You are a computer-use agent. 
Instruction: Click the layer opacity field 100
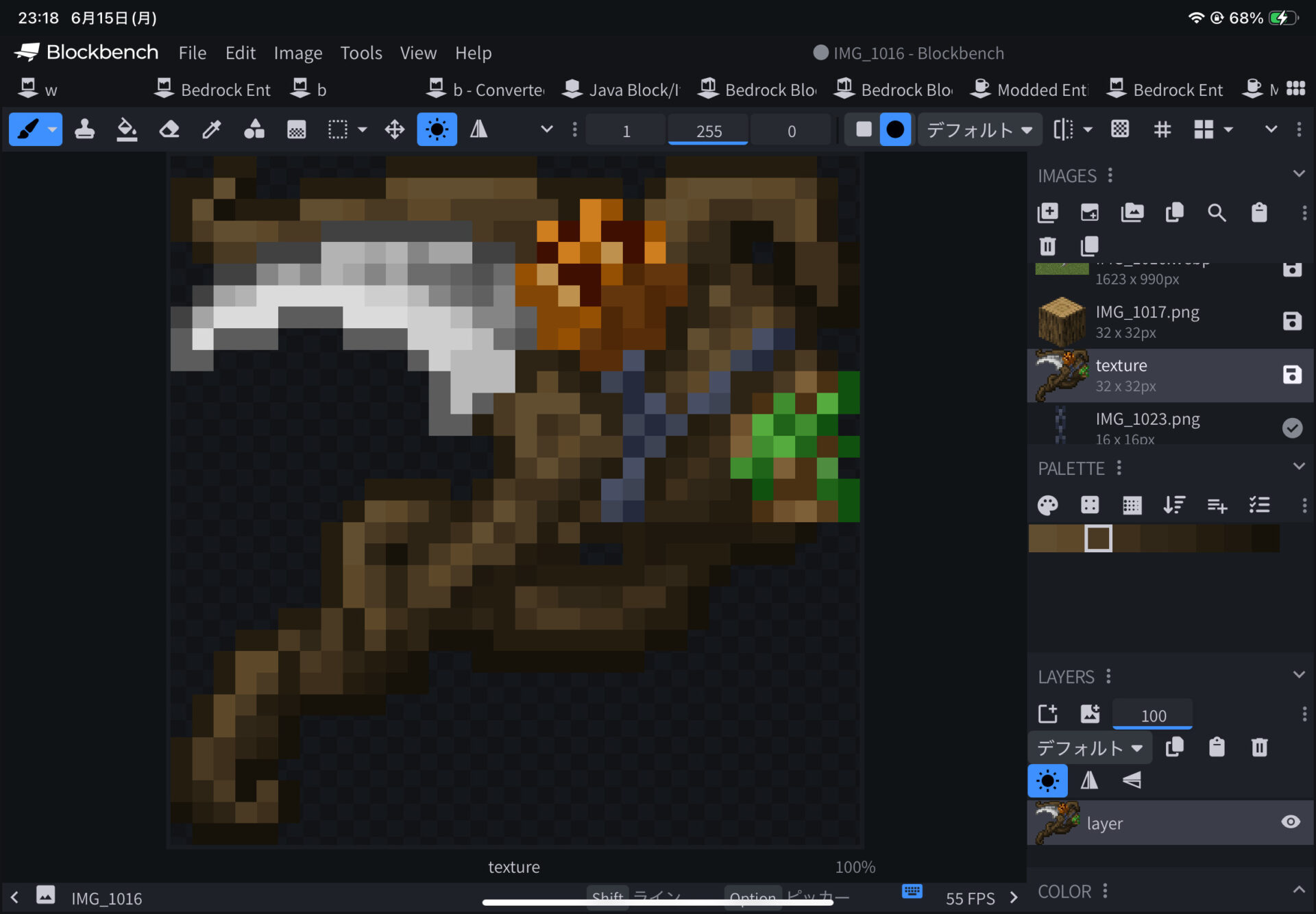click(1153, 715)
